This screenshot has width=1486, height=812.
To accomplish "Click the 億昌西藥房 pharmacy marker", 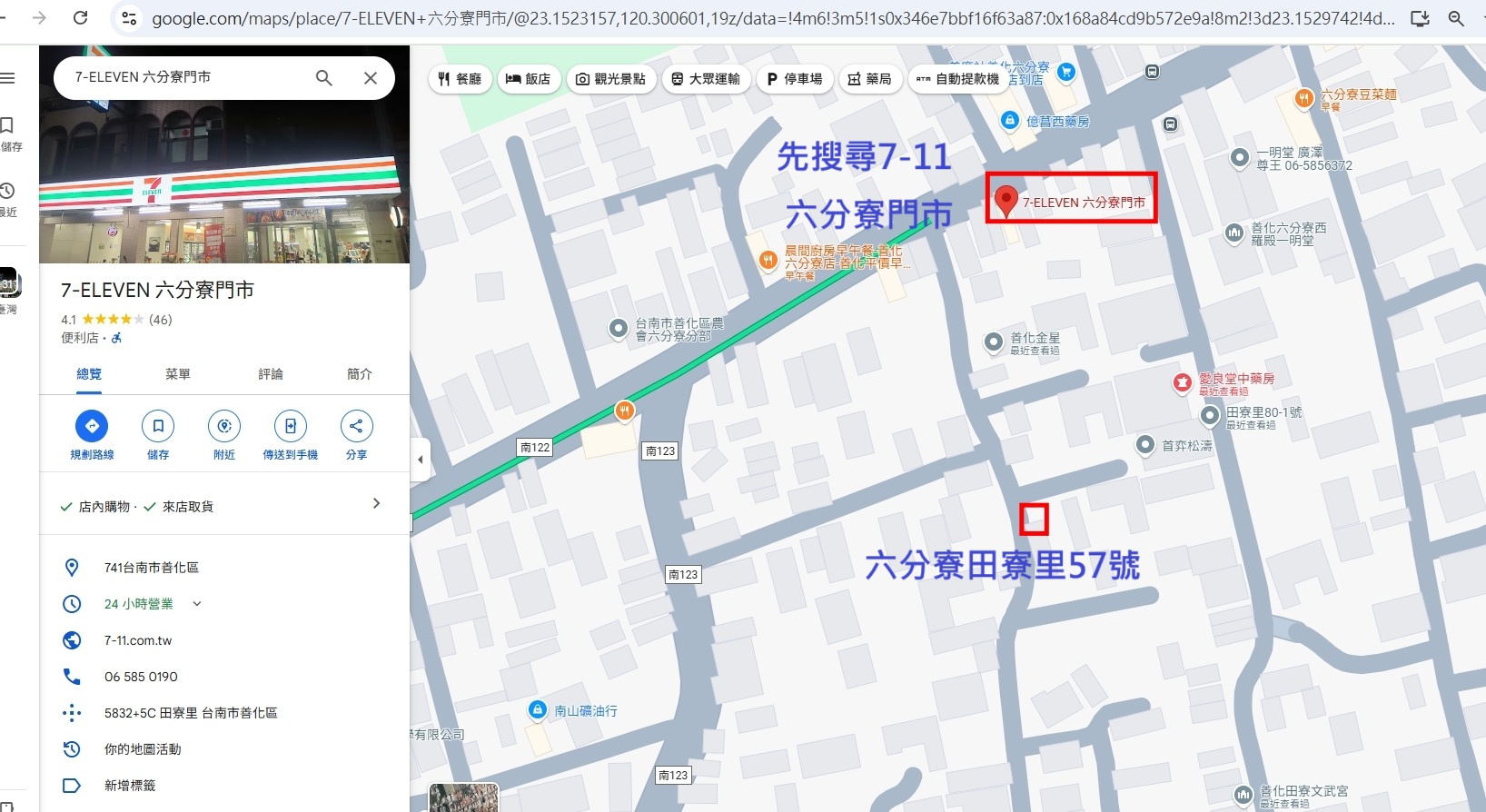I will click(1009, 121).
